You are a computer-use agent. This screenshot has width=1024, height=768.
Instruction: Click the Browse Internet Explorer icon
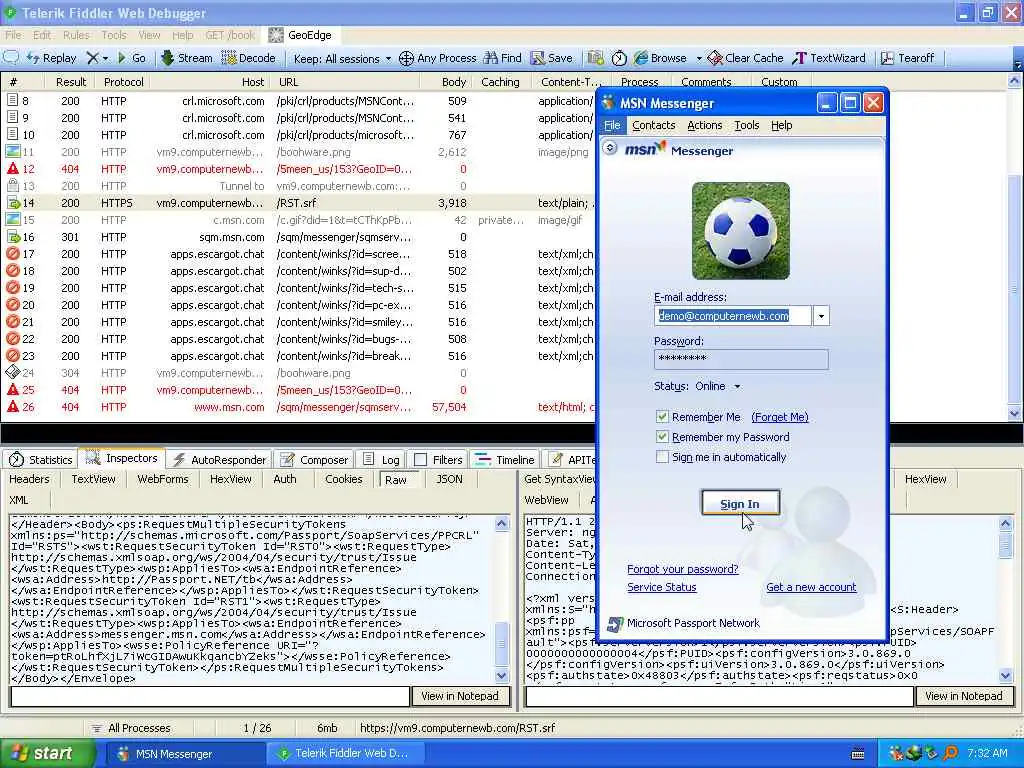click(x=641, y=58)
